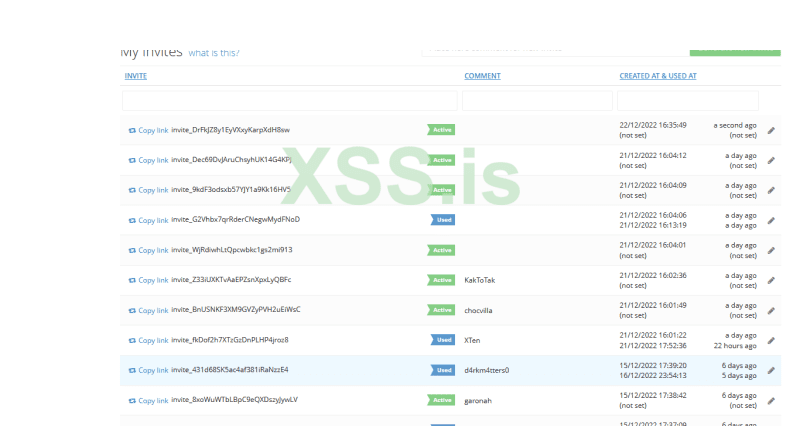Edit the d4rkm4tters0 invite with the pencil

click(771, 370)
